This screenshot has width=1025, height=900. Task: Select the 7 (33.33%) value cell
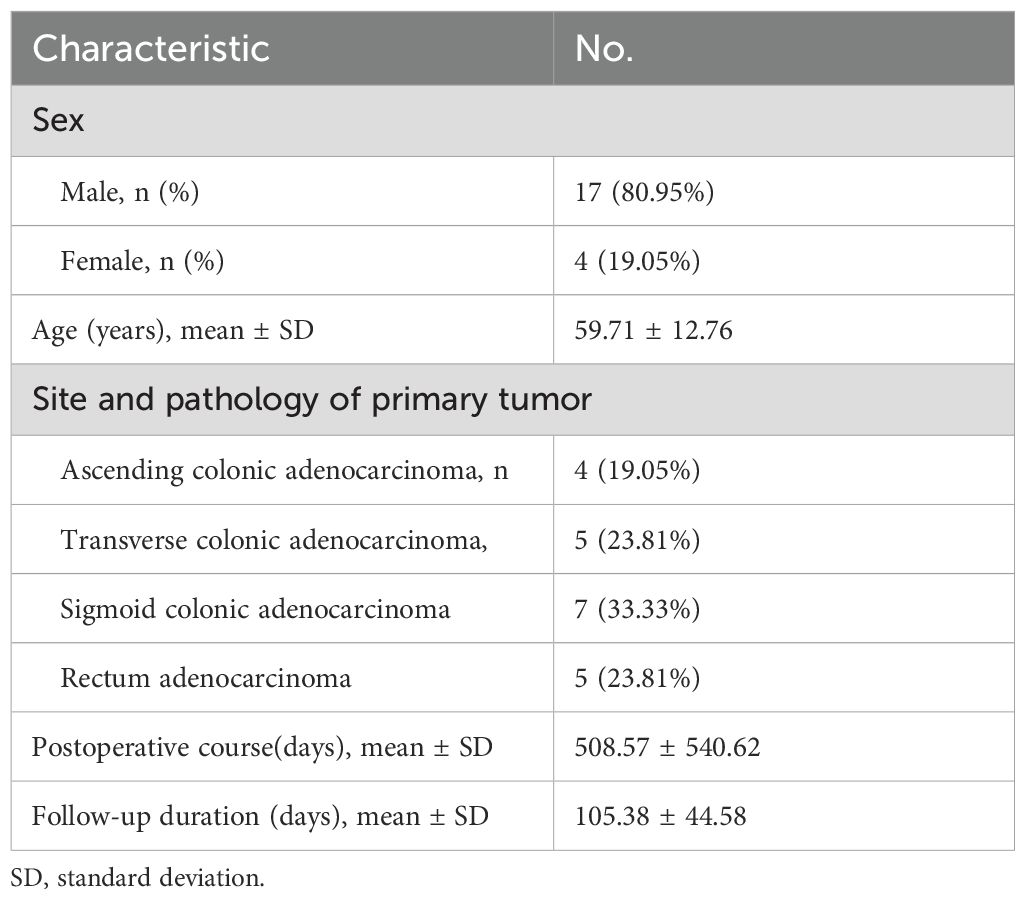click(637, 609)
